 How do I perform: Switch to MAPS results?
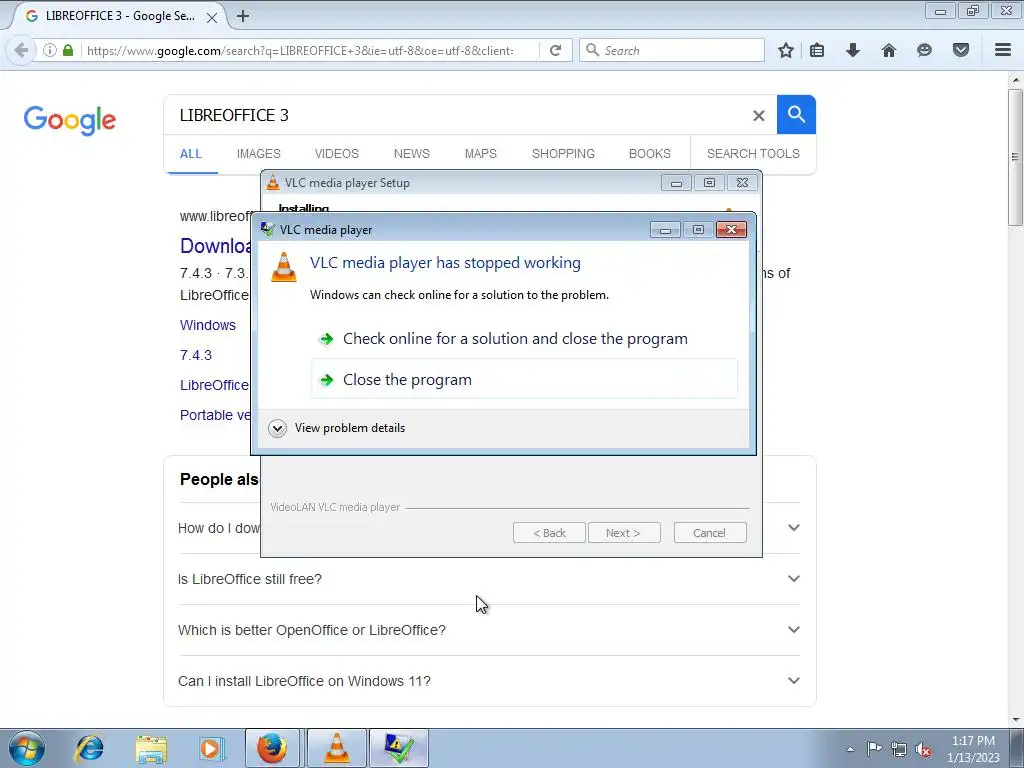click(481, 154)
